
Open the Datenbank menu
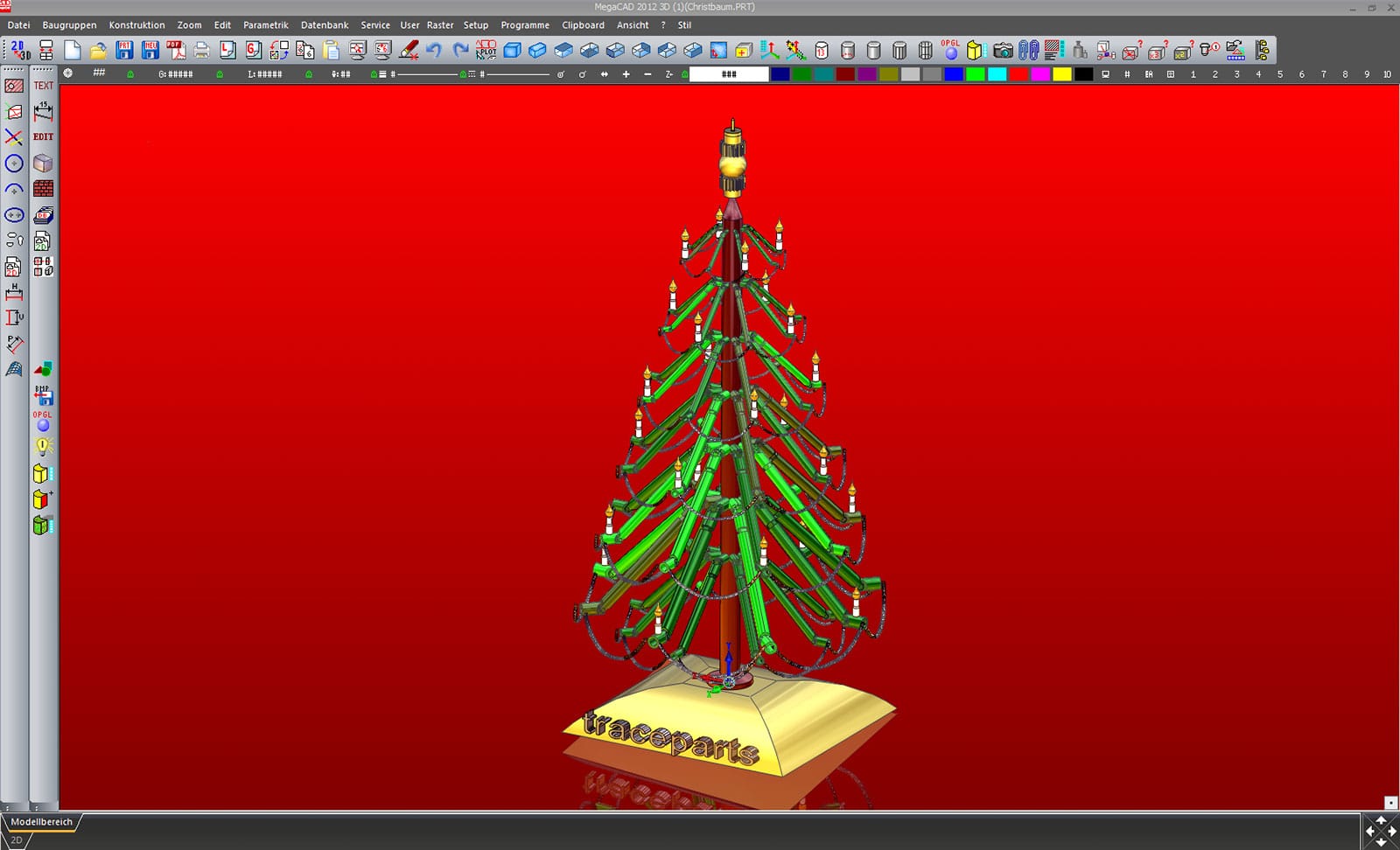[x=325, y=25]
